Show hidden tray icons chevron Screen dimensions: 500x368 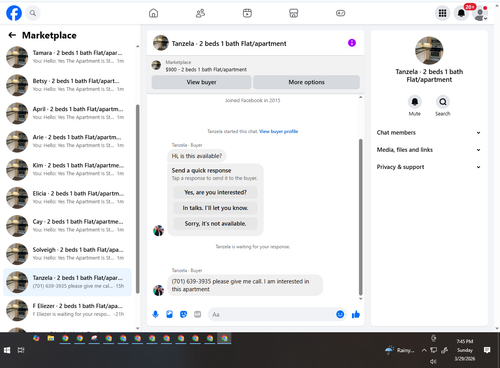click(x=424, y=350)
